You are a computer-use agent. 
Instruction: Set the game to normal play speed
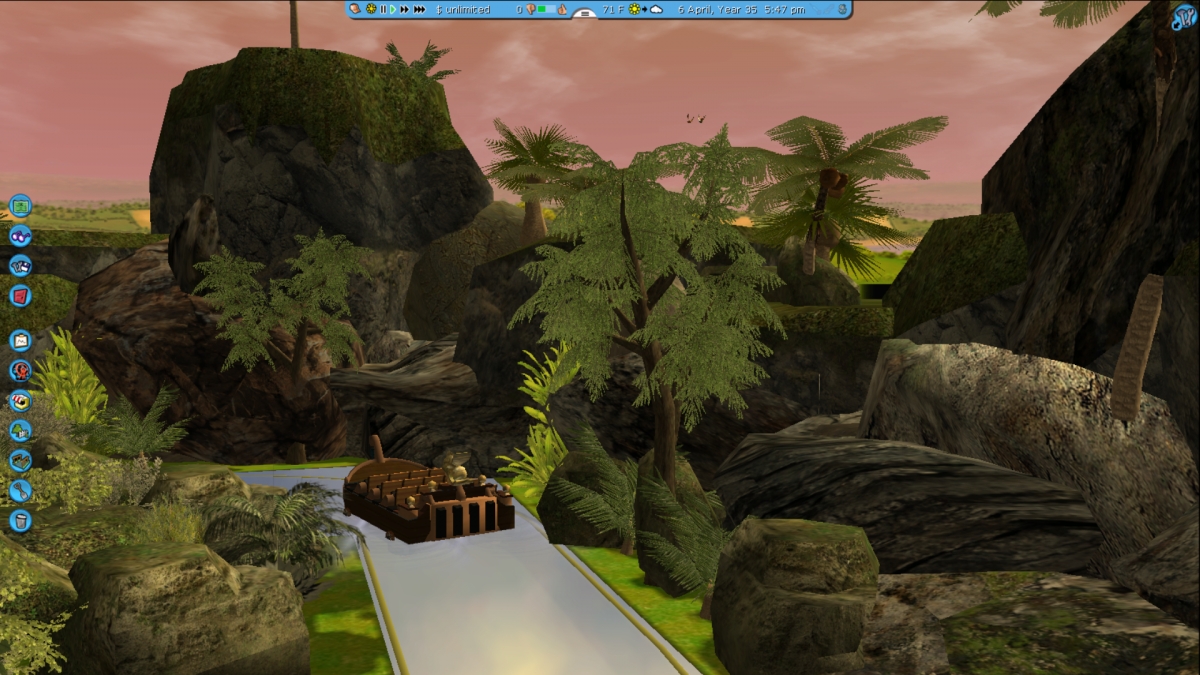click(x=393, y=9)
